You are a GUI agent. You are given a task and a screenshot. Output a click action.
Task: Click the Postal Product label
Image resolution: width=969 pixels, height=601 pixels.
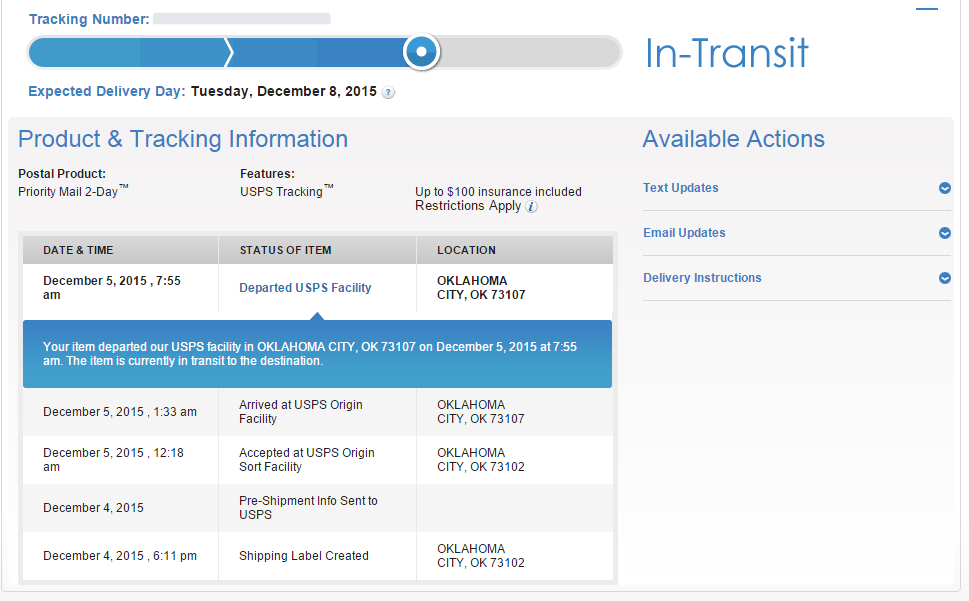point(62,174)
